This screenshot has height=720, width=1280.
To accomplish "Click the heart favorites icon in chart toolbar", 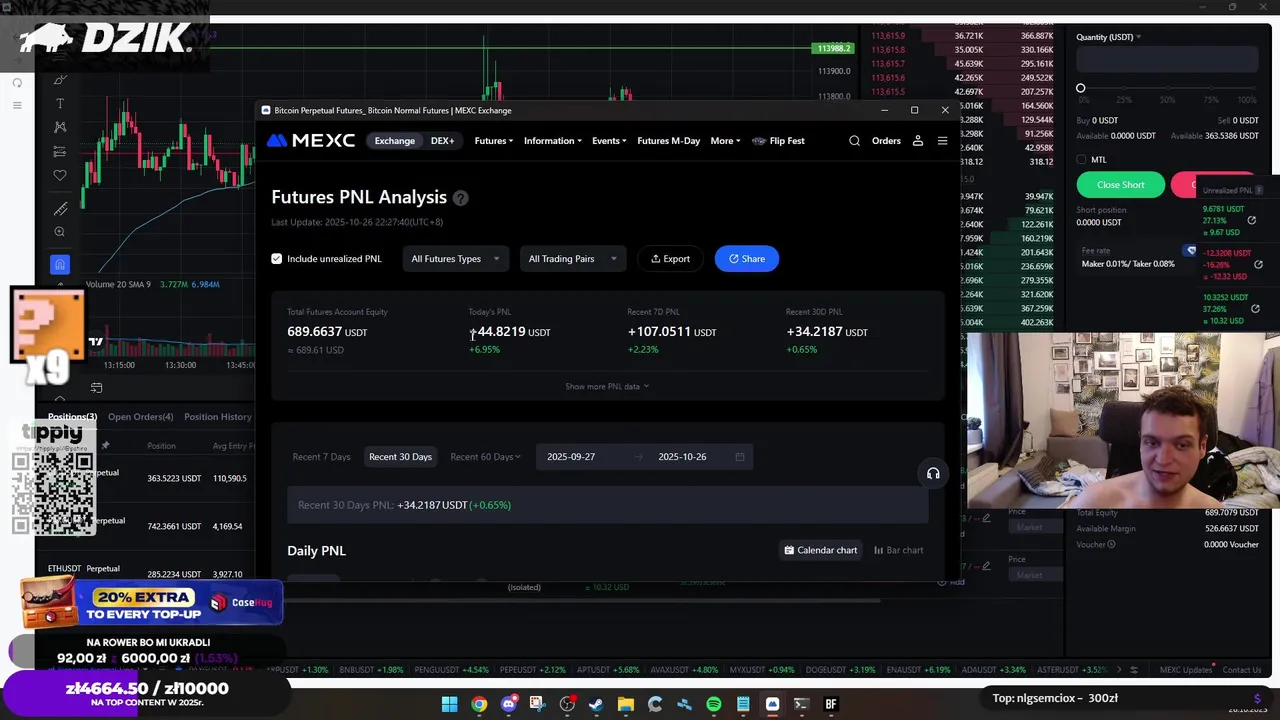I will 60,176.
